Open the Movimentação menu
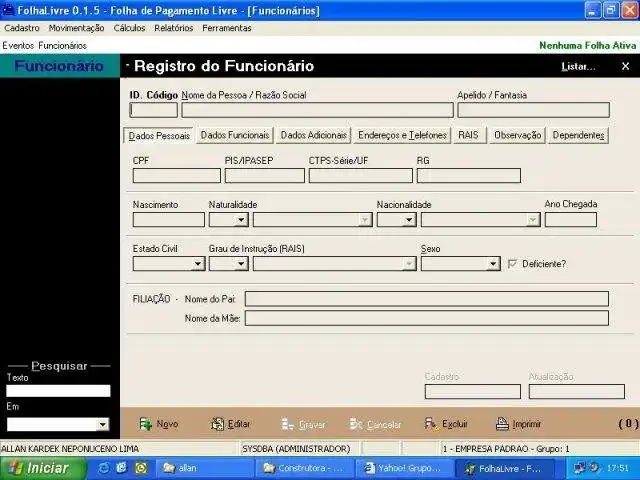Viewport: 640px width, 480px height. [x=76, y=28]
